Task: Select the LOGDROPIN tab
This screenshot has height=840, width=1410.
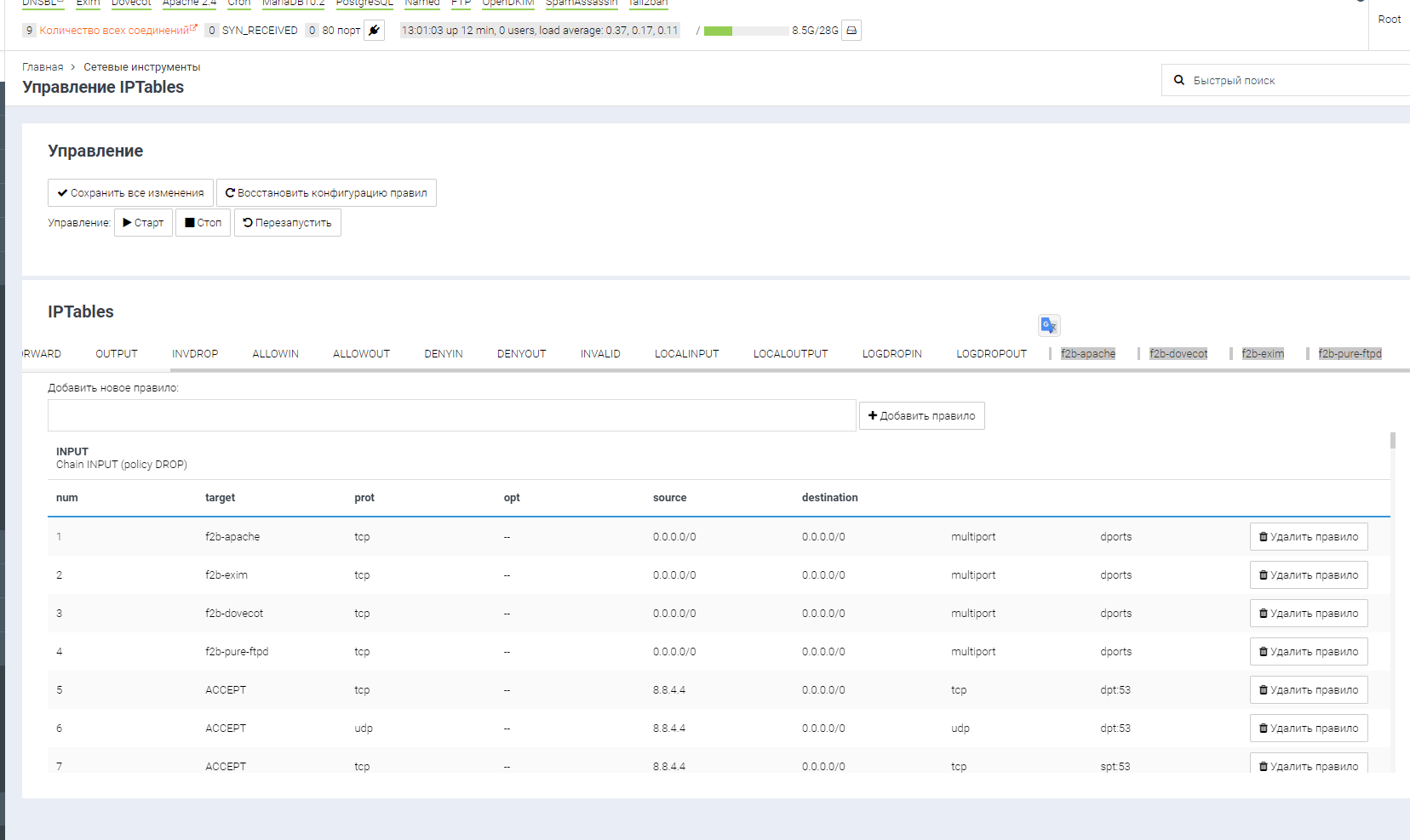Action: coord(891,354)
